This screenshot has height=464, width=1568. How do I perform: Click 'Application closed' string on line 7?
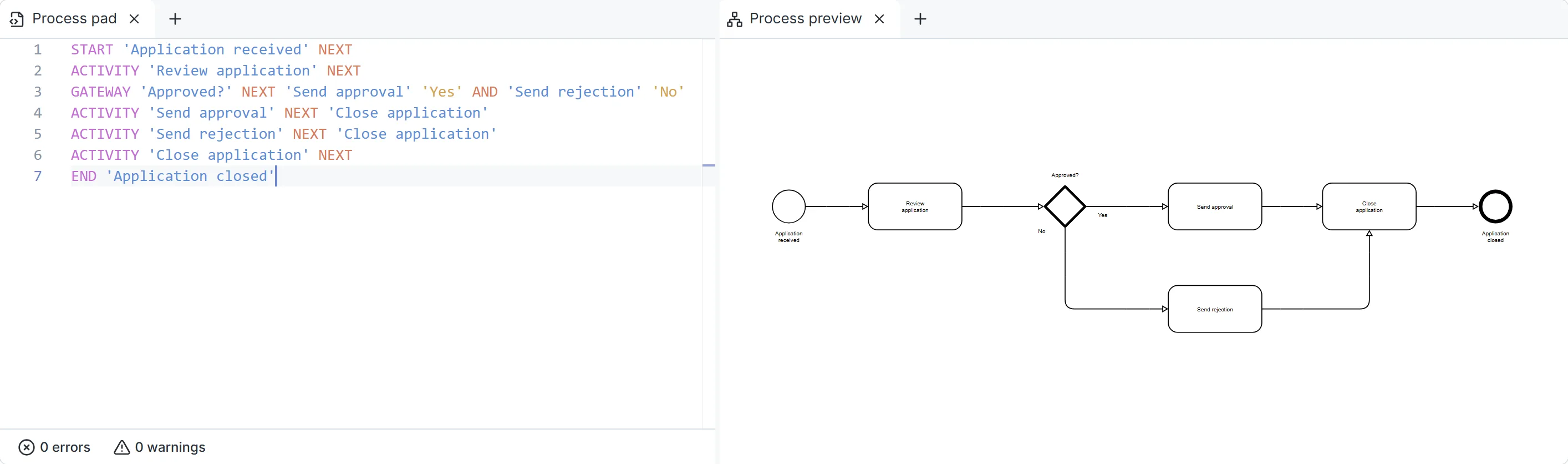(x=190, y=176)
